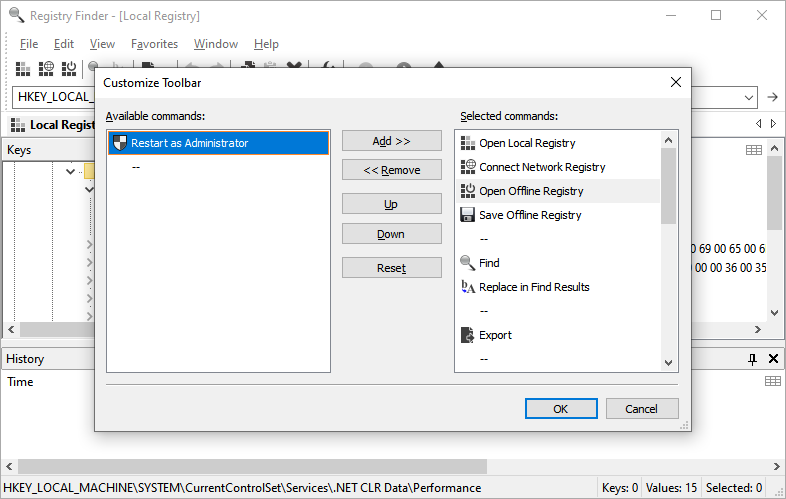Click Open Local Registry toolbar icon
Screen dimensions: 786x499
coord(23,68)
